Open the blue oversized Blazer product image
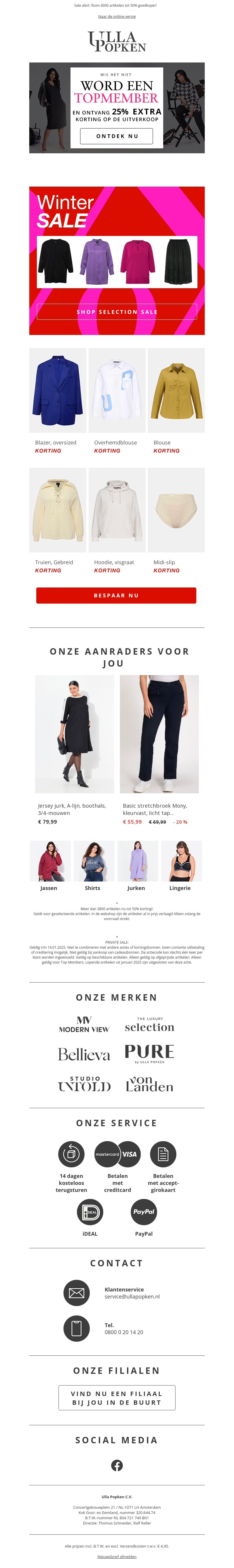Screen dimensions: 234x1568 57,390
